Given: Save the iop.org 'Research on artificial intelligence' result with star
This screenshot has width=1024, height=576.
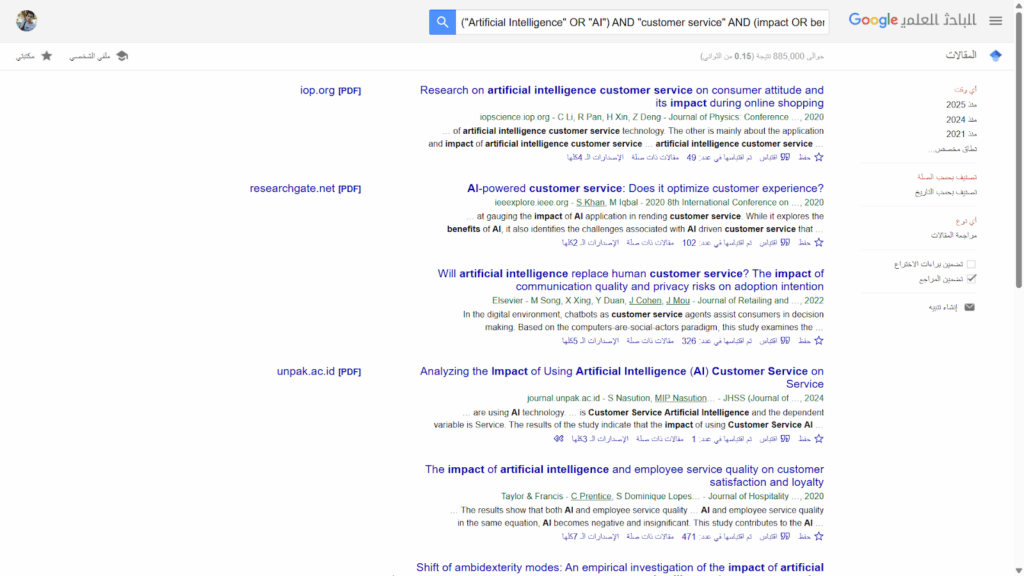Looking at the screenshot, I should [x=818, y=157].
